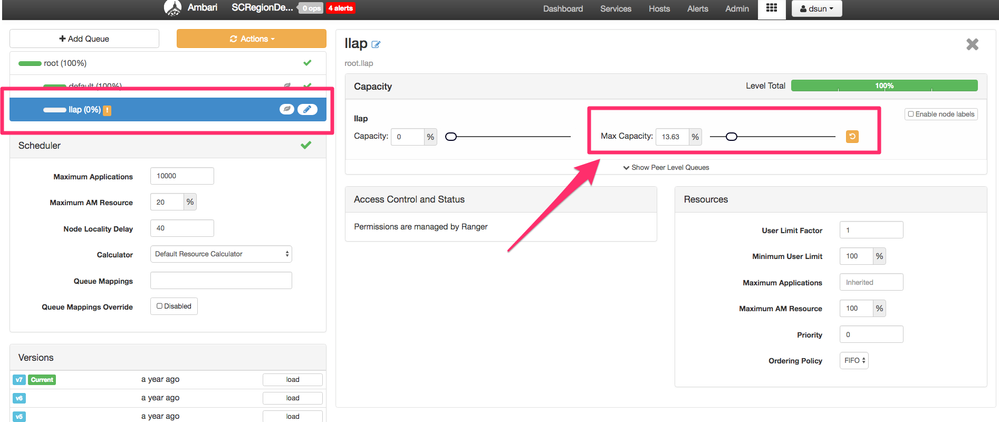Click the 0 ops badge
The width and height of the screenshot is (999, 422).
311,9
